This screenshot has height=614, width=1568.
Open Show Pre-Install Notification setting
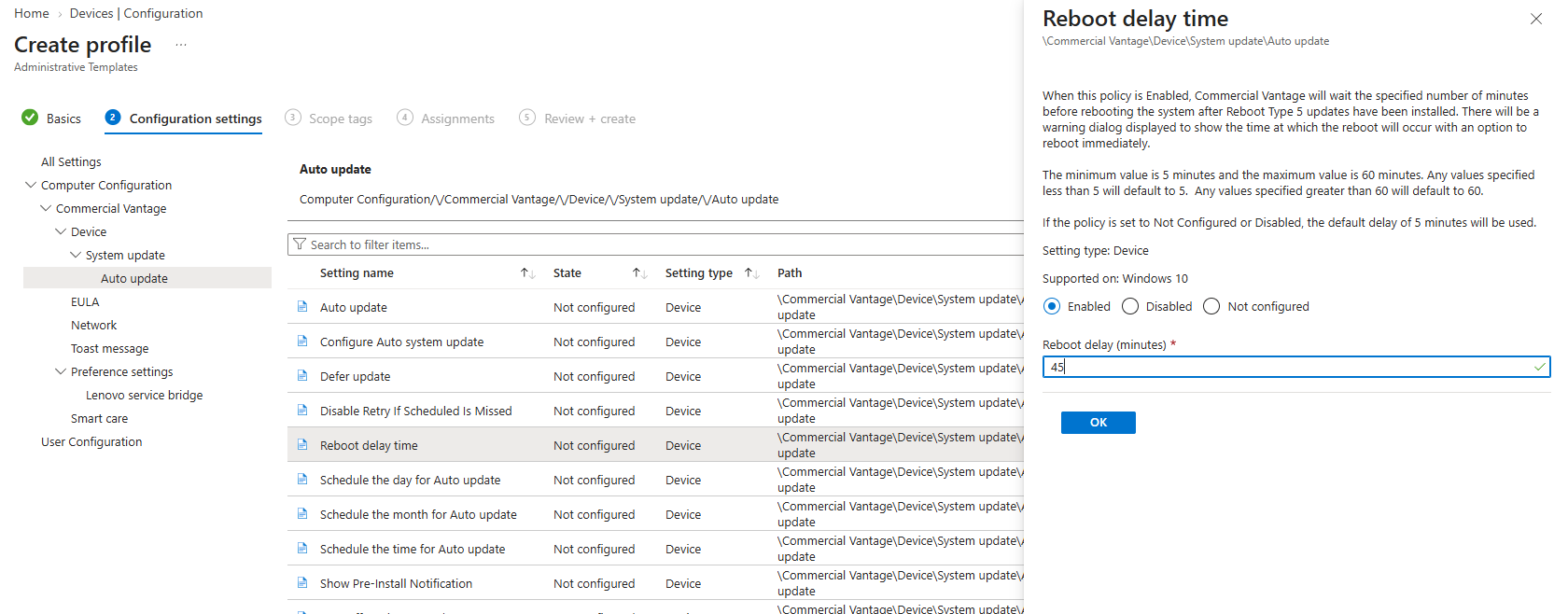(x=397, y=583)
